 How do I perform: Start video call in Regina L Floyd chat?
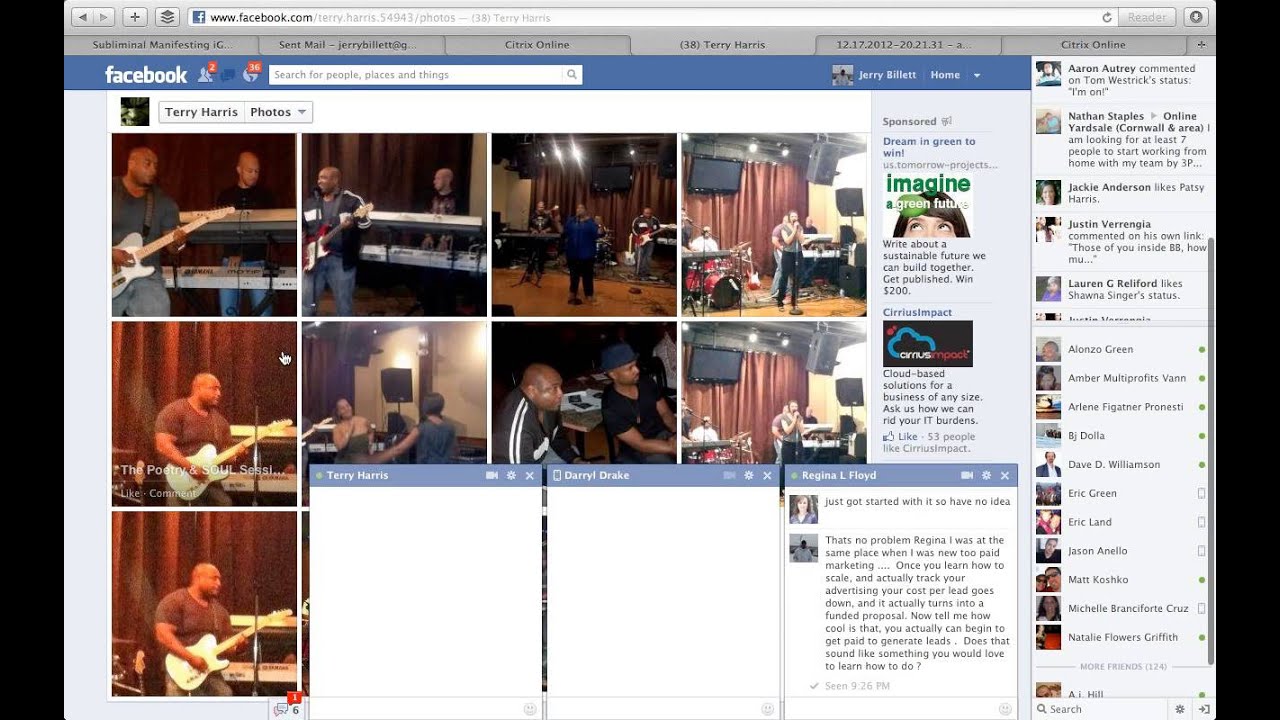click(967, 476)
